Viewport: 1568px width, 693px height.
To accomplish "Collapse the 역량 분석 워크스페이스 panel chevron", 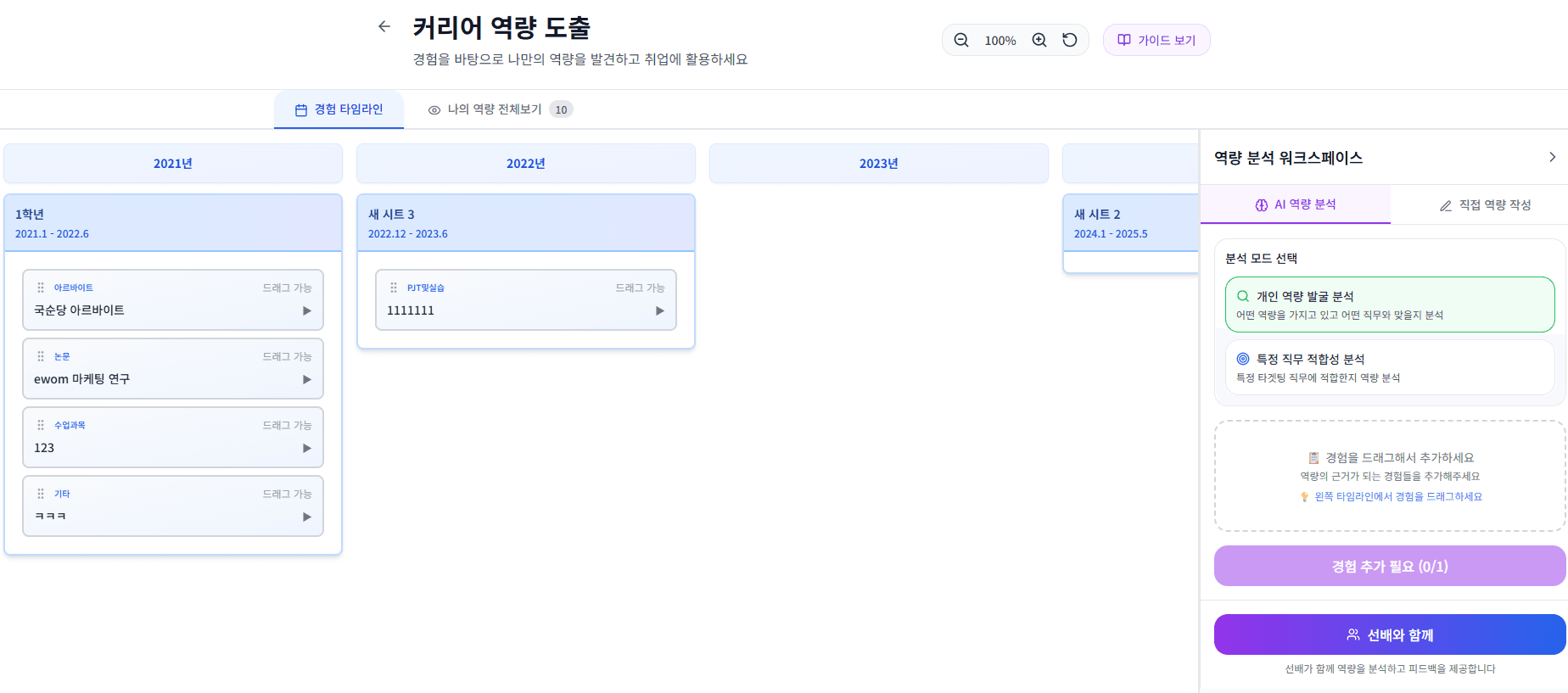I will (x=1552, y=157).
